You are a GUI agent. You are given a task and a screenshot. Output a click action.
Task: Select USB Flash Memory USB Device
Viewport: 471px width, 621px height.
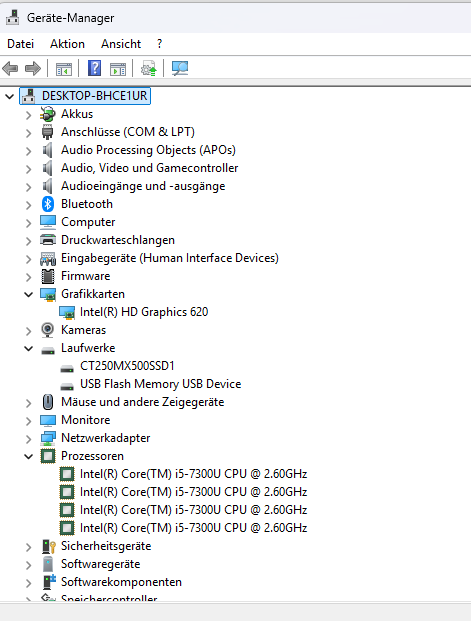tap(160, 384)
